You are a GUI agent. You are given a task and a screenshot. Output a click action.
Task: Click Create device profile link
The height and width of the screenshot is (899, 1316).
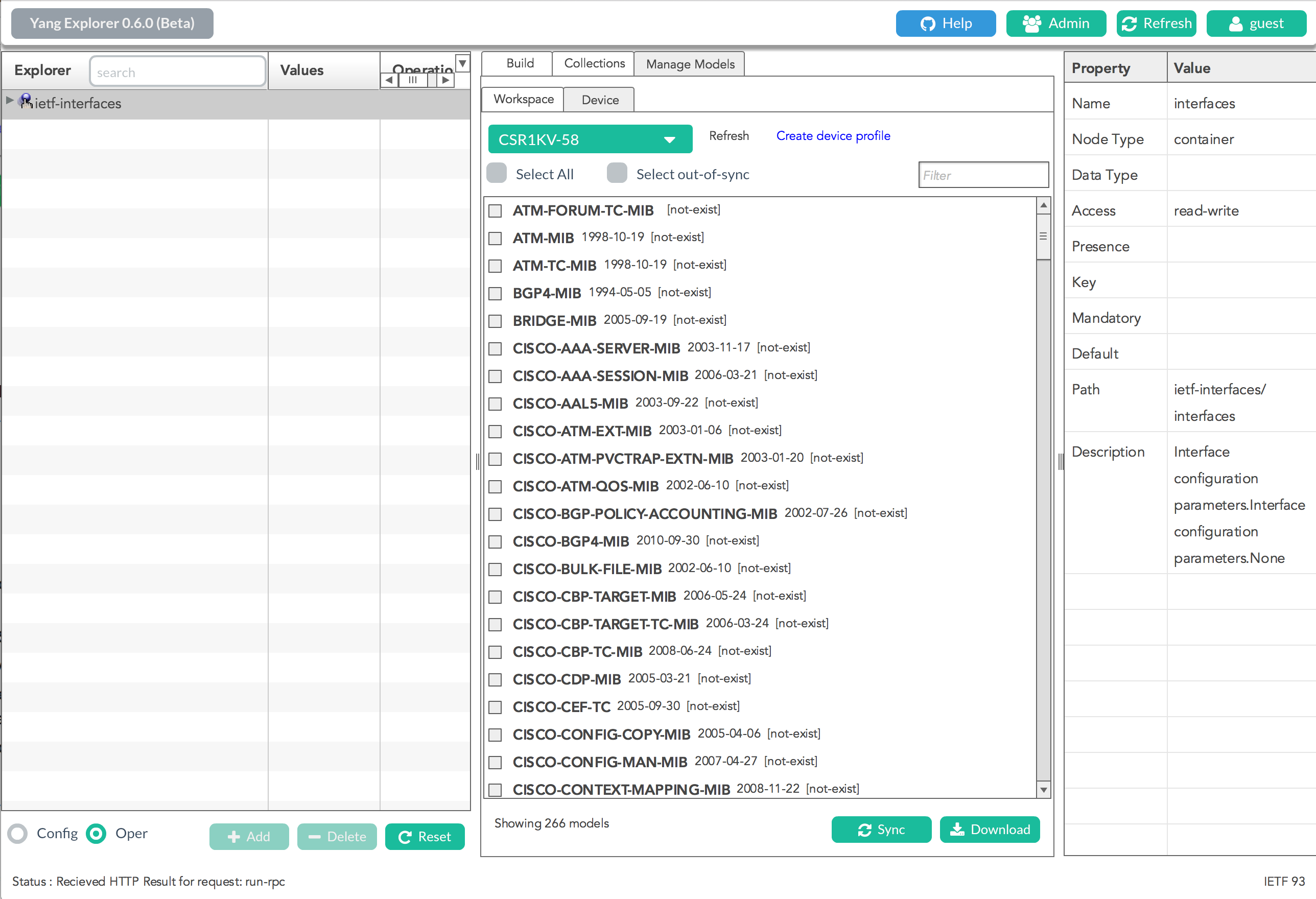833,136
